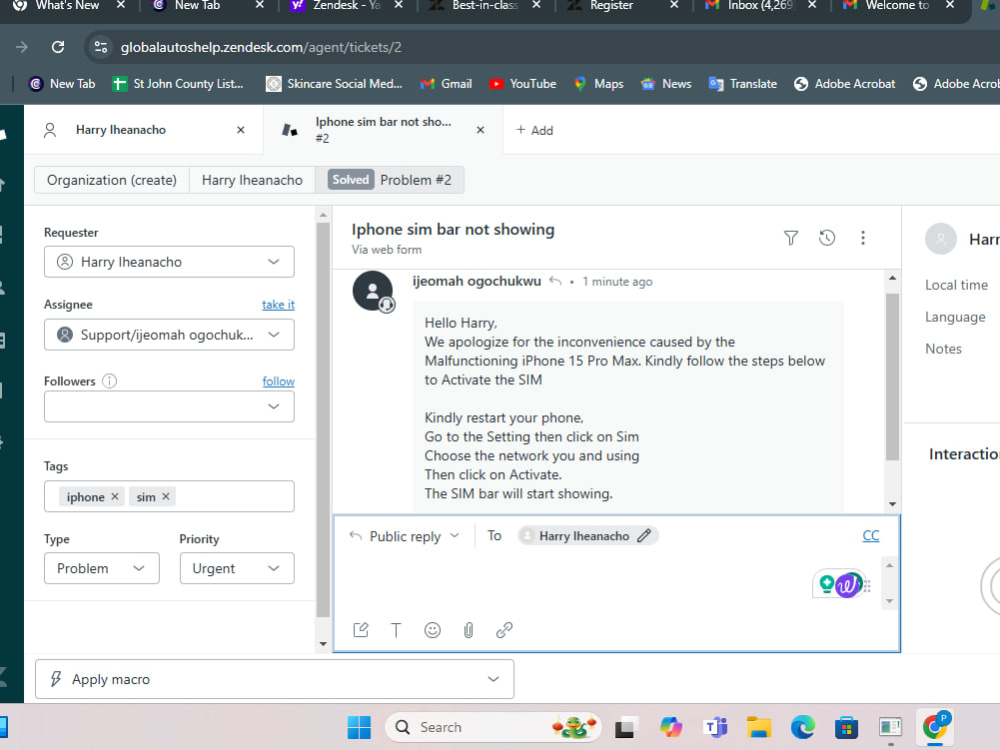
Task: Click the browser address bar URL
Action: pyautogui.click(x=261, y=47)
